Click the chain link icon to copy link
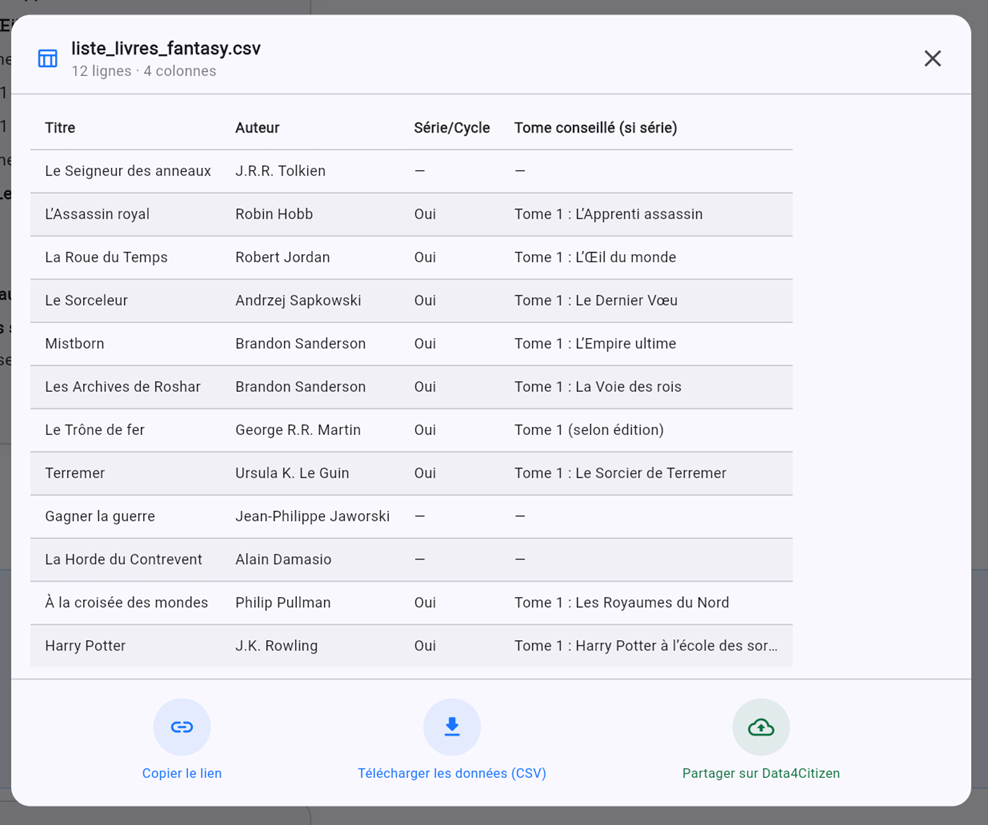 (181, 727)
